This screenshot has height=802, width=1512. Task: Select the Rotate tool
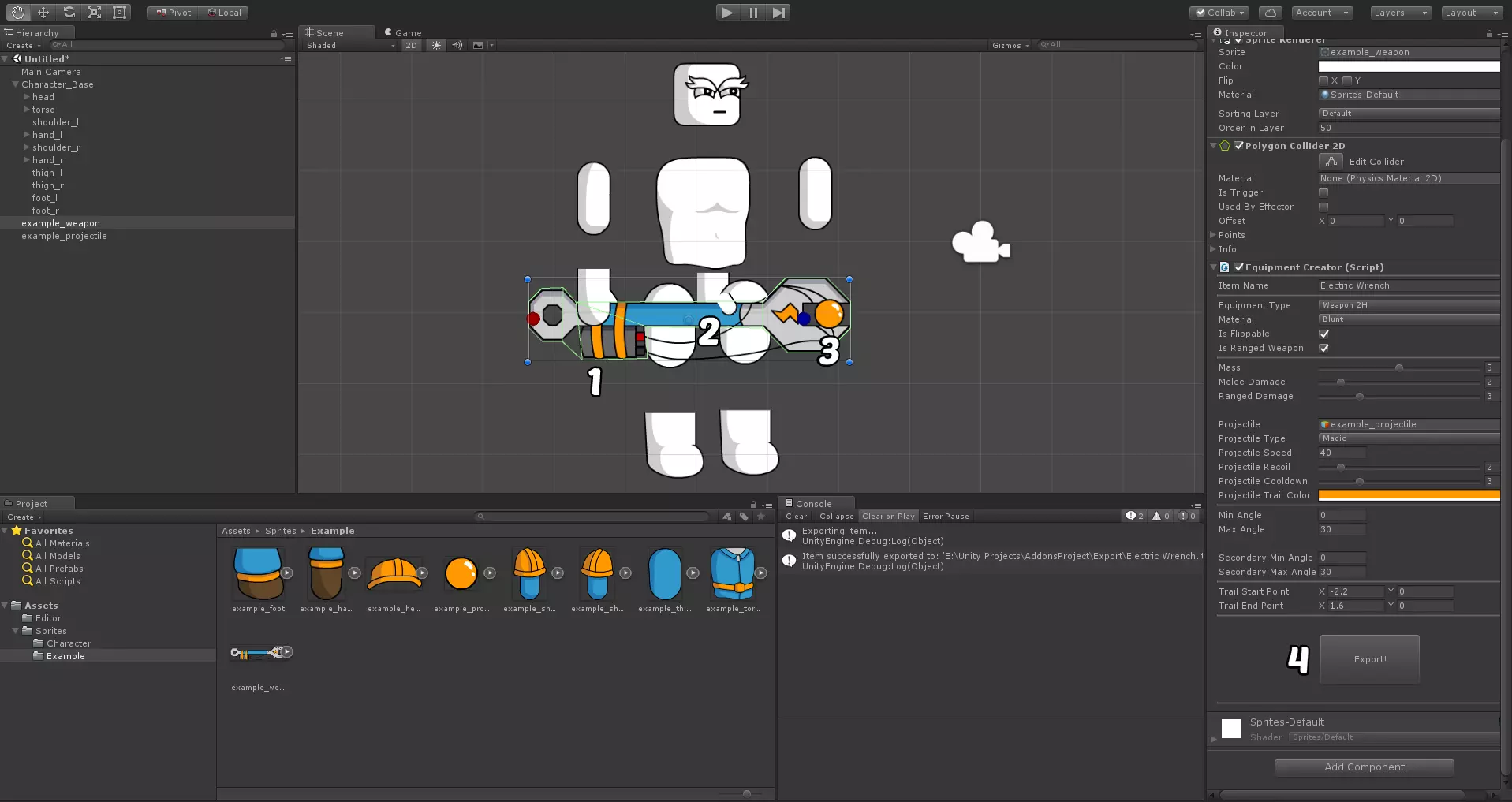[x=69, y=13]
